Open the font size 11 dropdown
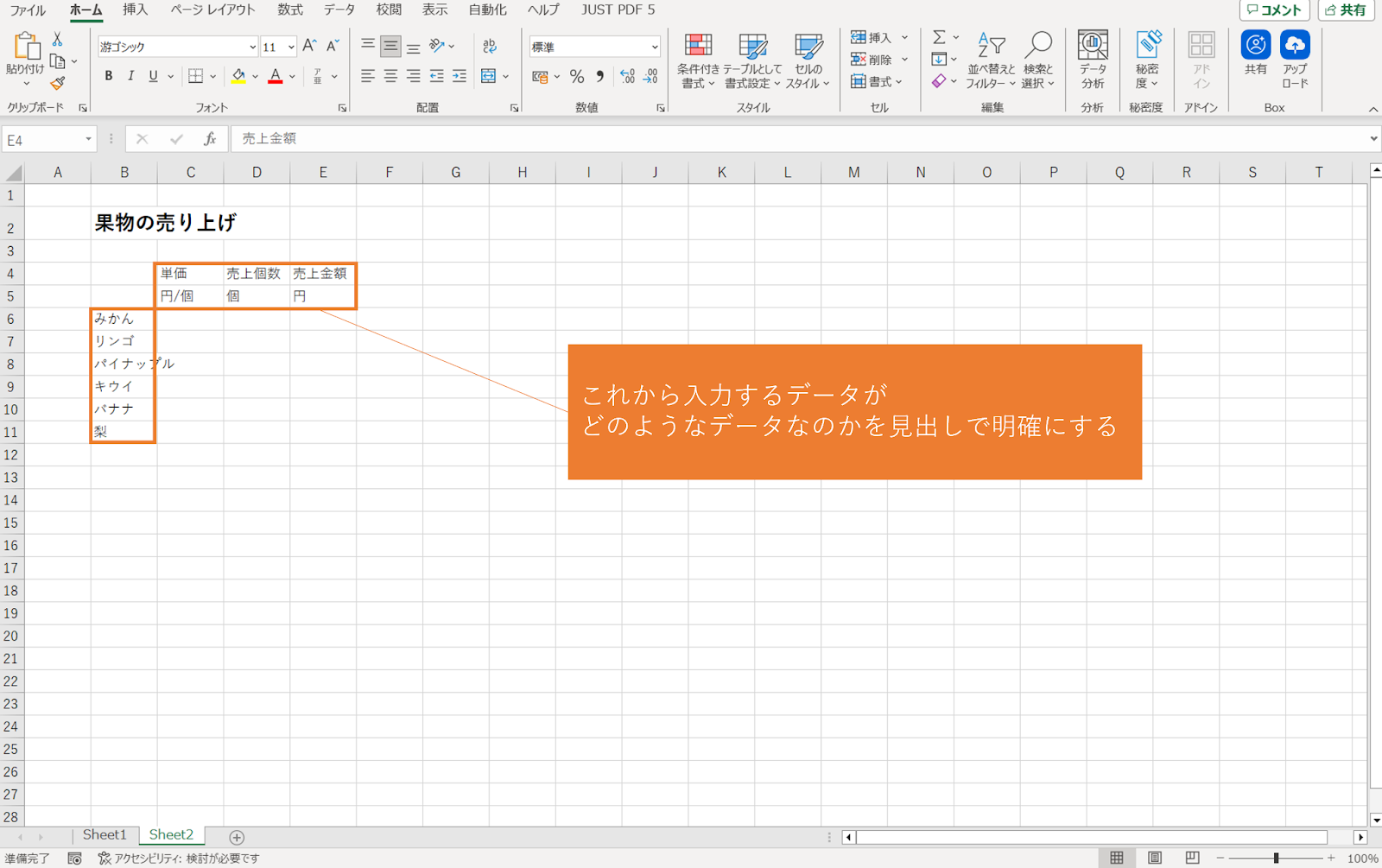Viewport: 1382px width, 868px height. pyautogui.click(x=291, y=47)
